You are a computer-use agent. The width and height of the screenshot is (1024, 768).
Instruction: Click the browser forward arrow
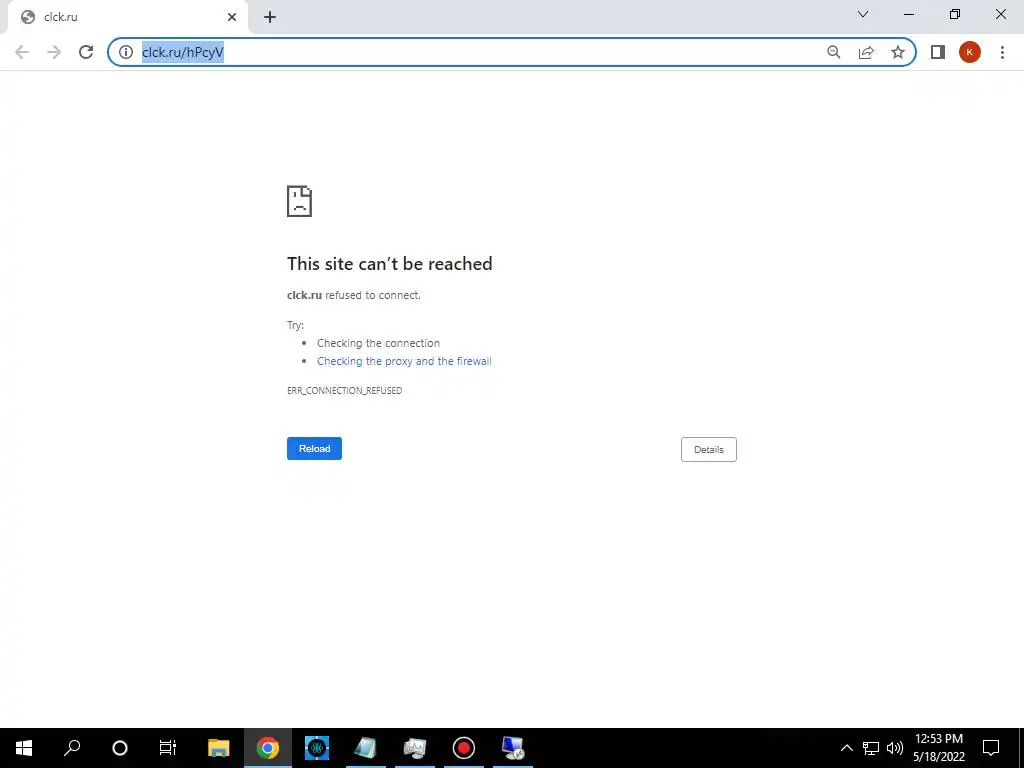tap(54, 52)
